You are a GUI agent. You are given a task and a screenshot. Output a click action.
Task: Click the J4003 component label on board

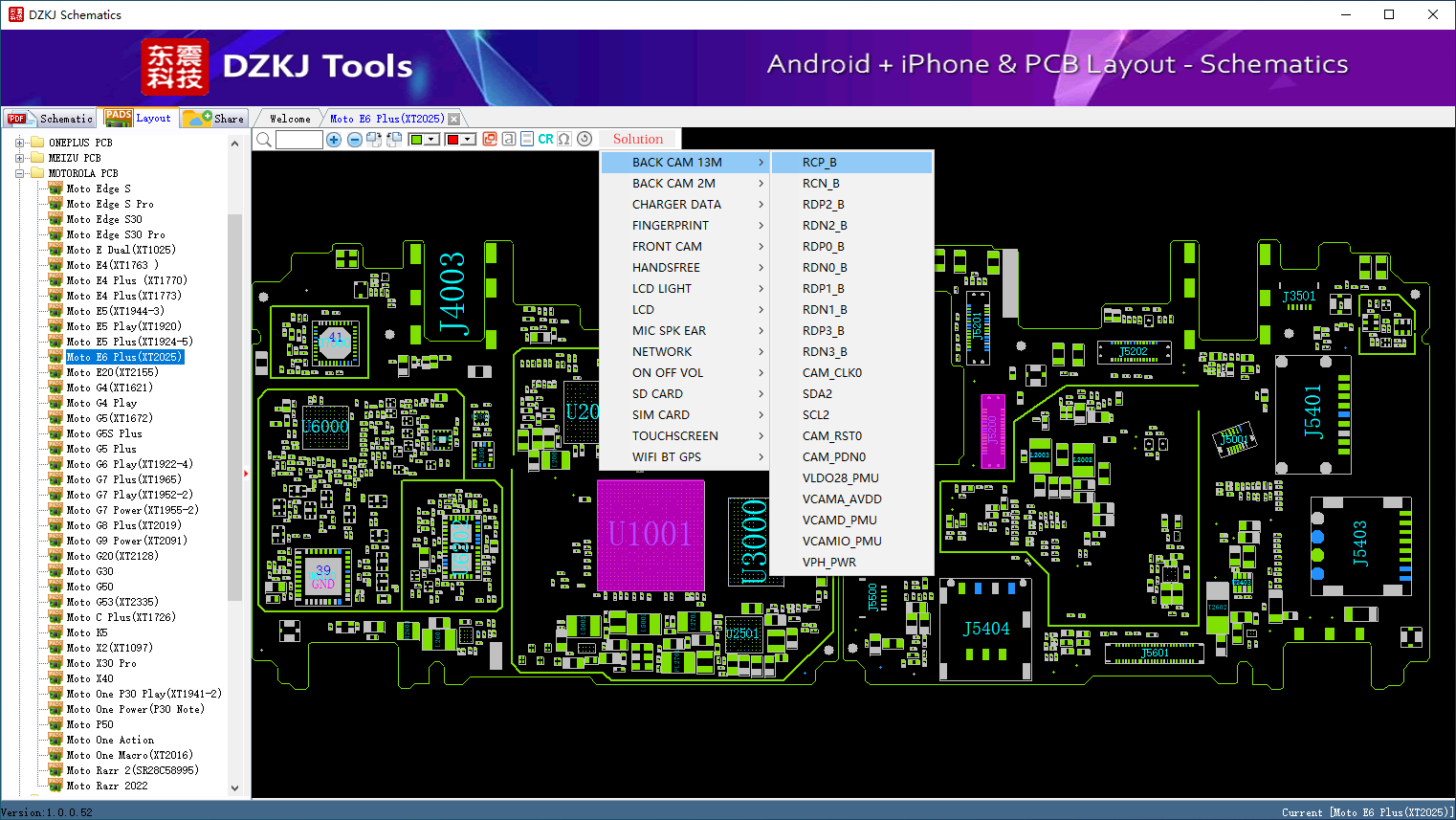[x=452, y=294]
